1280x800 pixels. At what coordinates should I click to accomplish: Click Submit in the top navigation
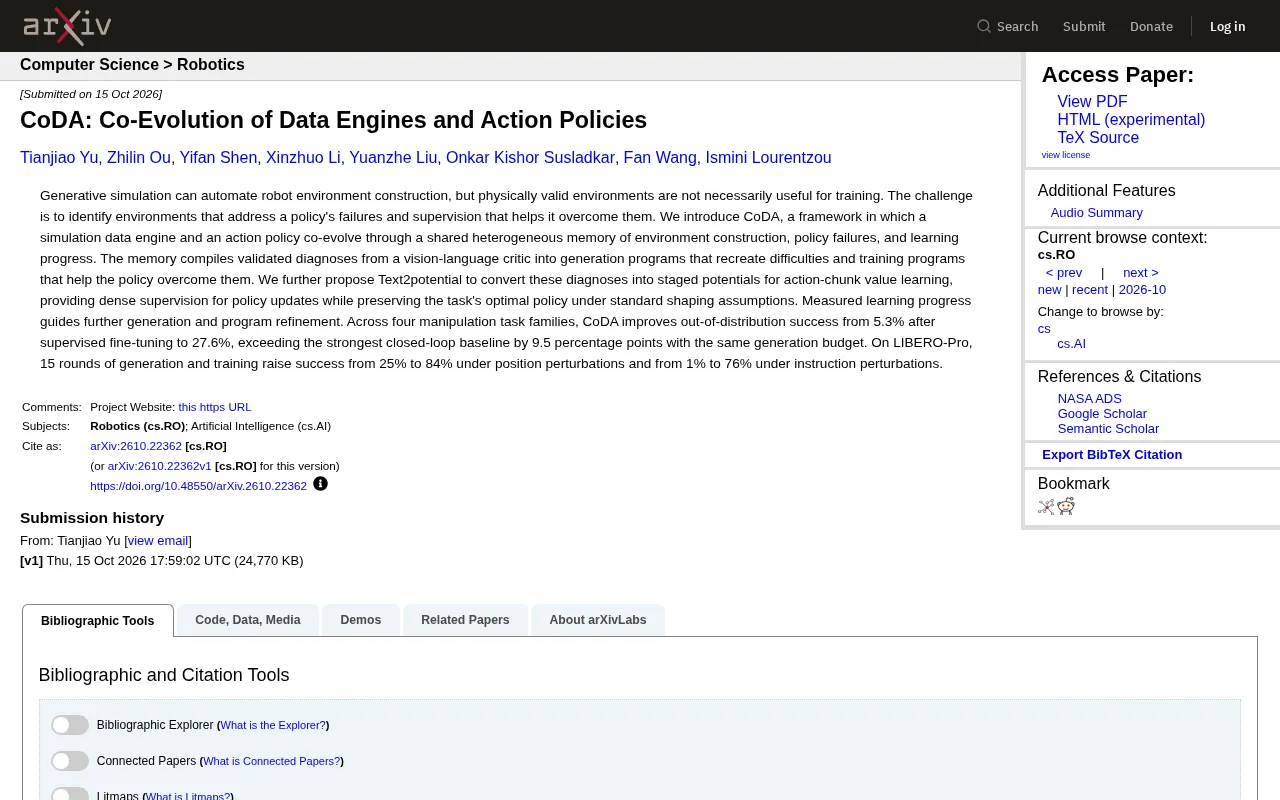coord(1084,26)
